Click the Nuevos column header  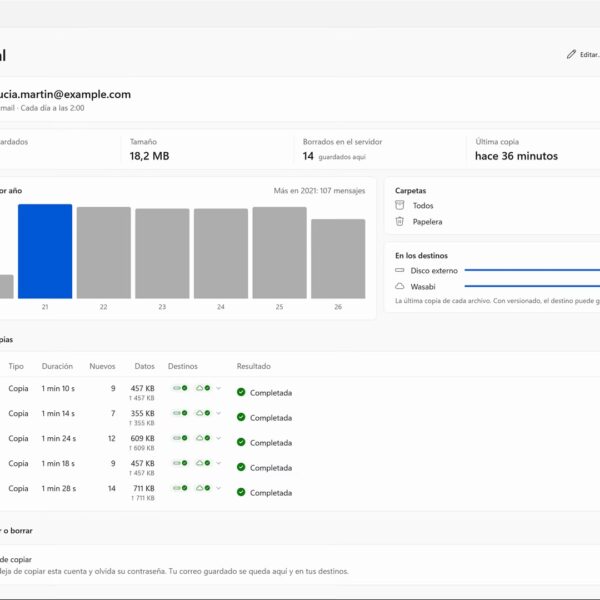click(102, 366)
